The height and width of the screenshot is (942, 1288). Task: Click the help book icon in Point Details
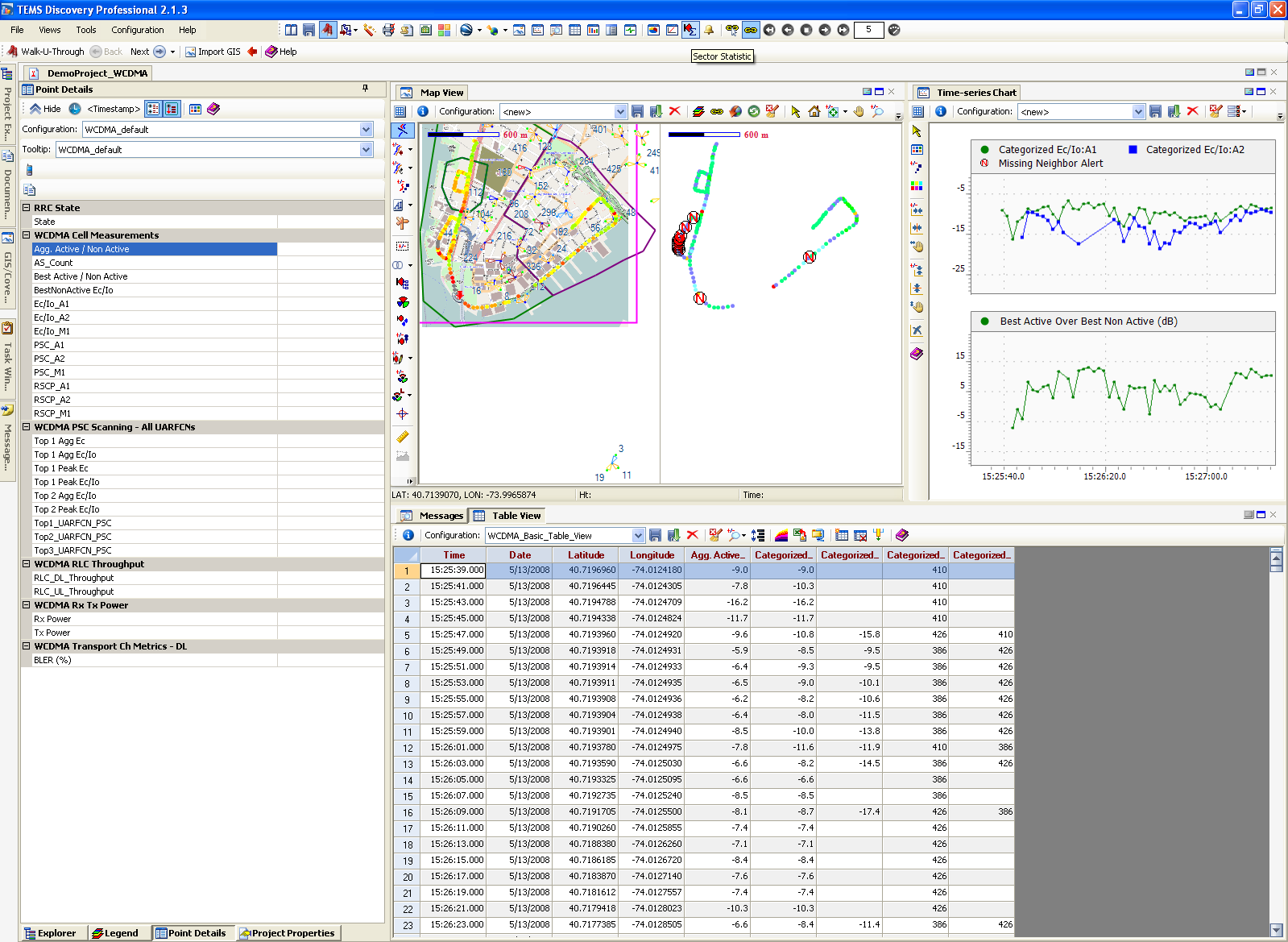[213, 109]
